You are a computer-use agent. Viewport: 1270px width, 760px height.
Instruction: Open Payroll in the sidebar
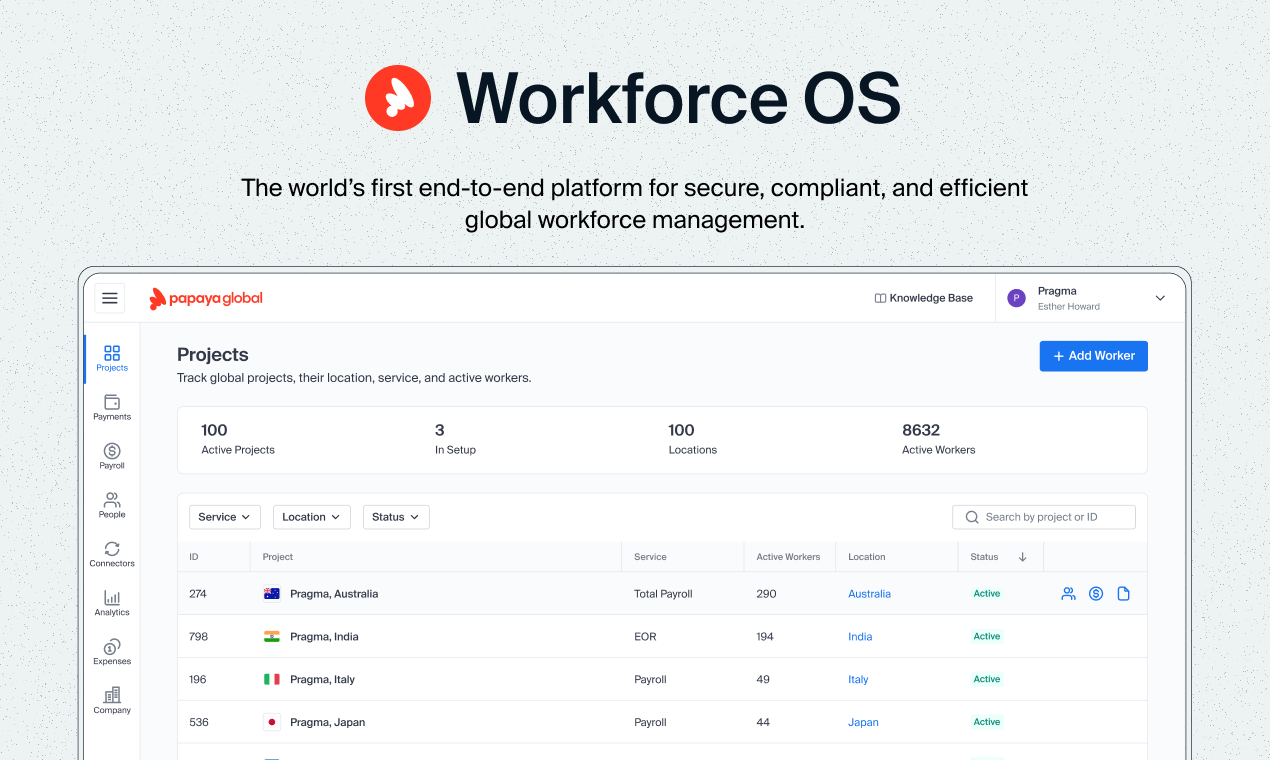point(112,457)
